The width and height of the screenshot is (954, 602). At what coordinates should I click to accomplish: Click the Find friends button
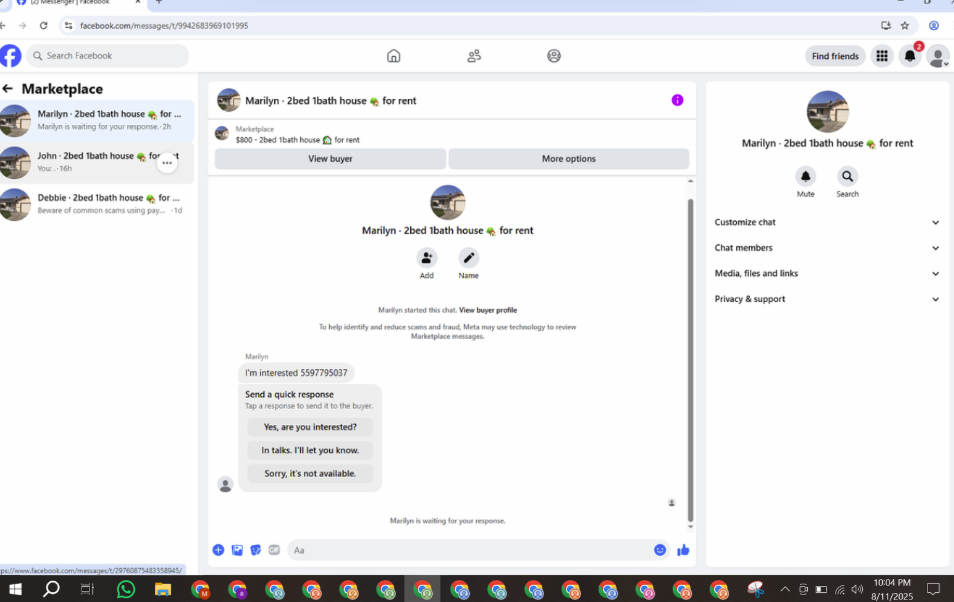point(835,56)
